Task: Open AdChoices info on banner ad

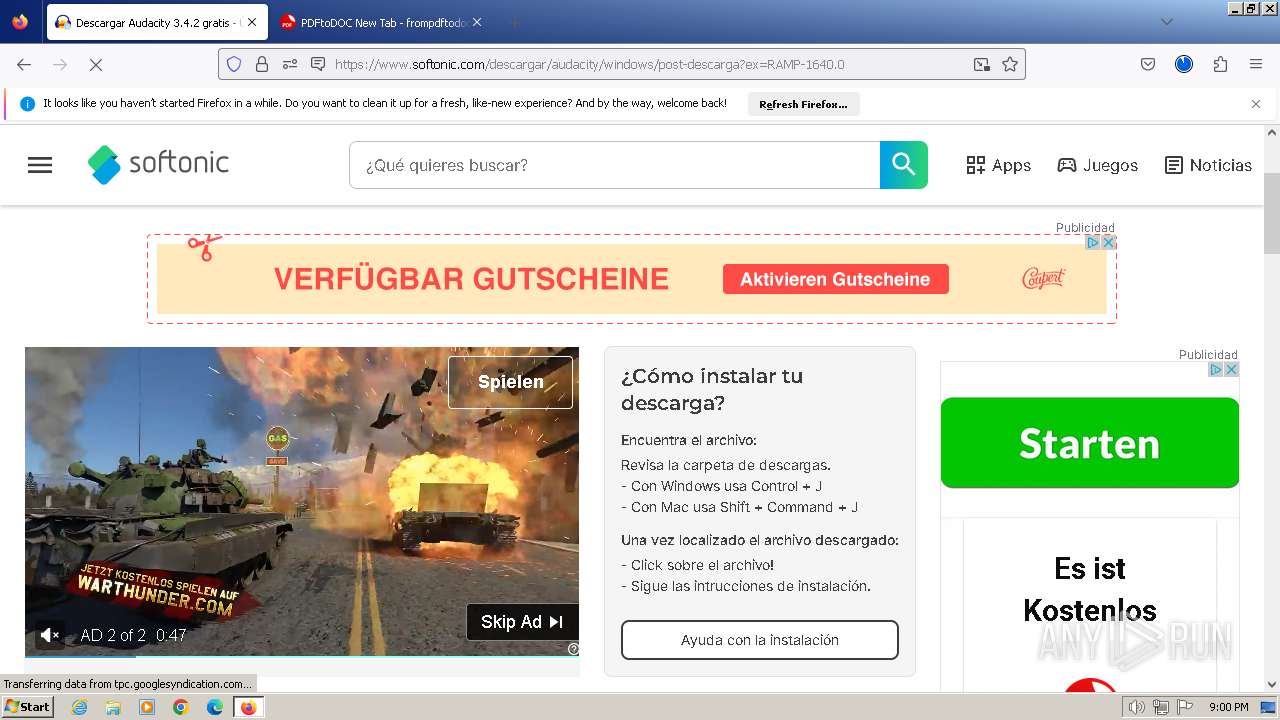Action: (1093, 242)
